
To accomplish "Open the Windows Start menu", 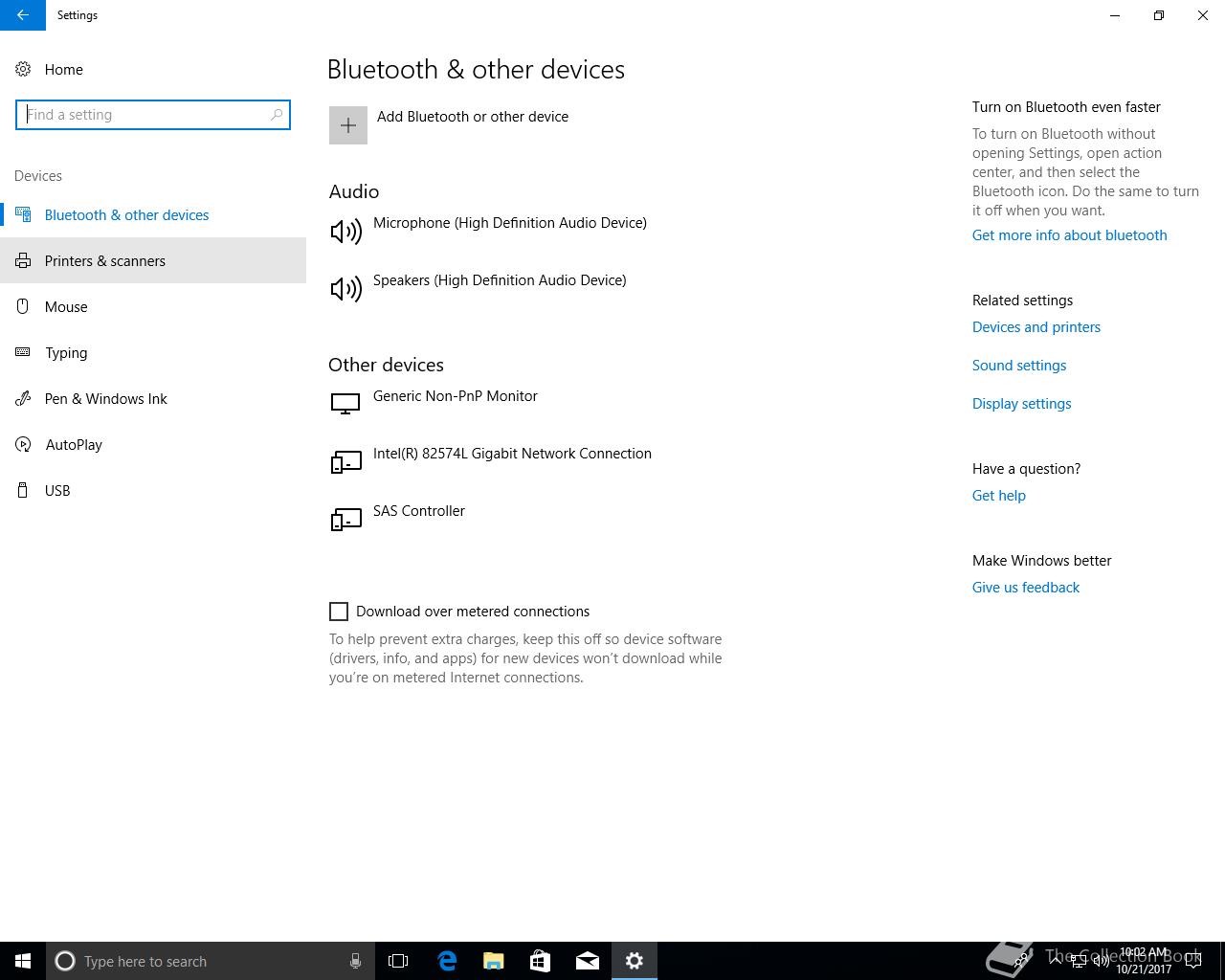I will coord(23,961).
